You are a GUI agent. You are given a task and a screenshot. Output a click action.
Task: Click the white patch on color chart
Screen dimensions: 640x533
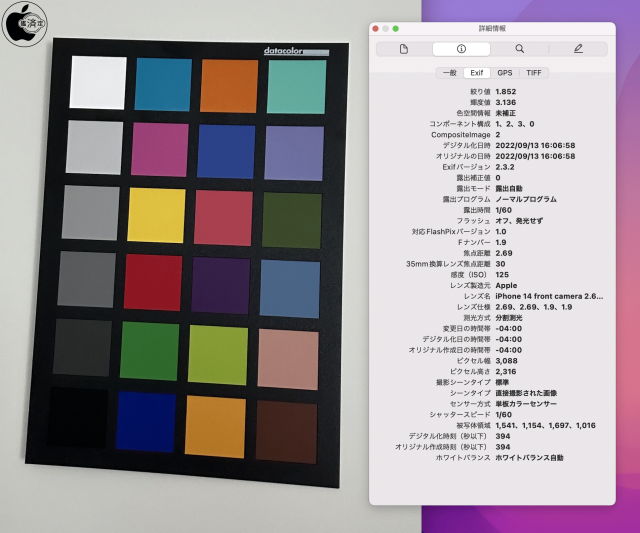(98, 82)
